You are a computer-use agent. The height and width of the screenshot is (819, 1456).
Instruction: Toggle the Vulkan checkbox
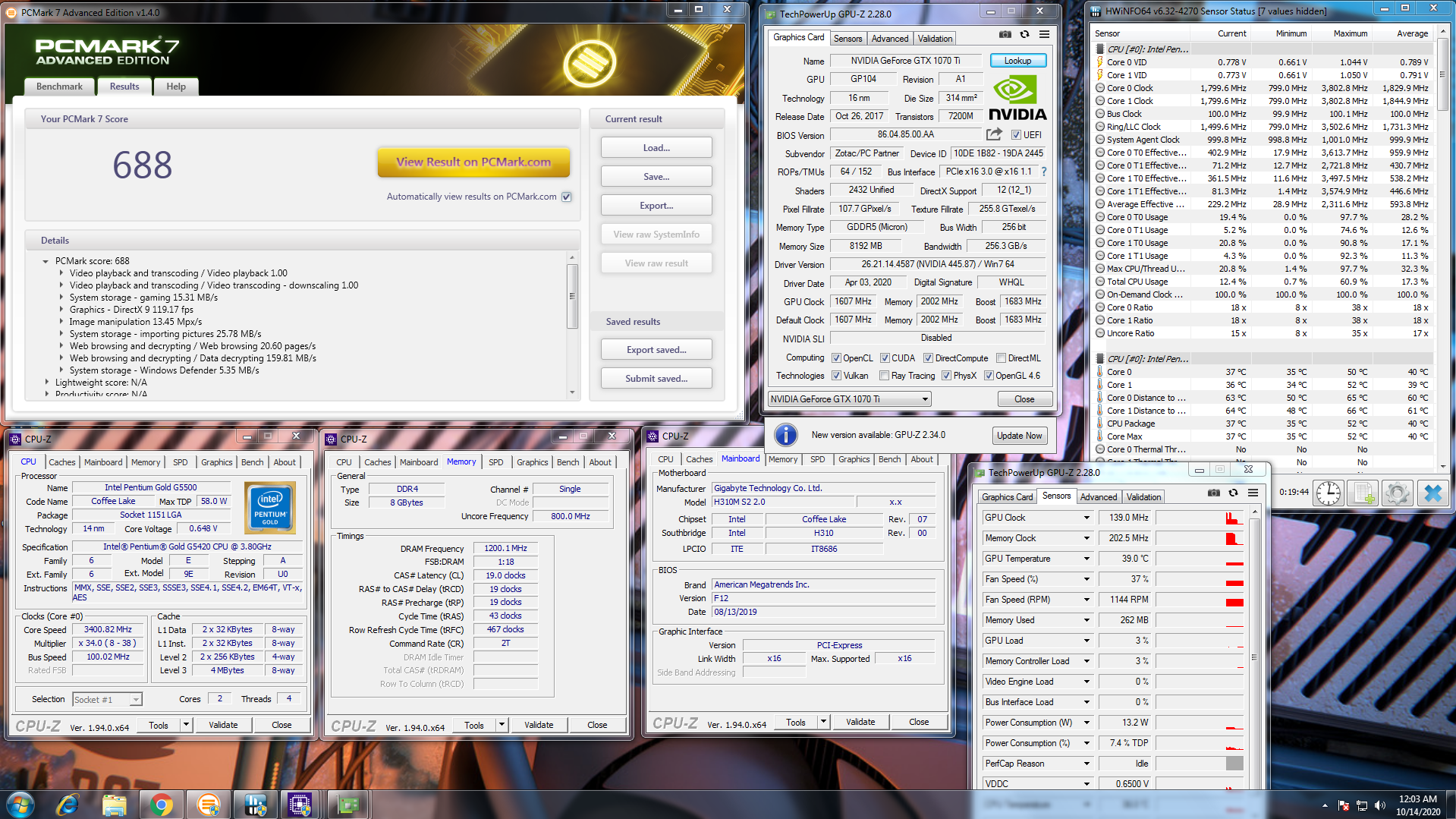click(836, 376)
